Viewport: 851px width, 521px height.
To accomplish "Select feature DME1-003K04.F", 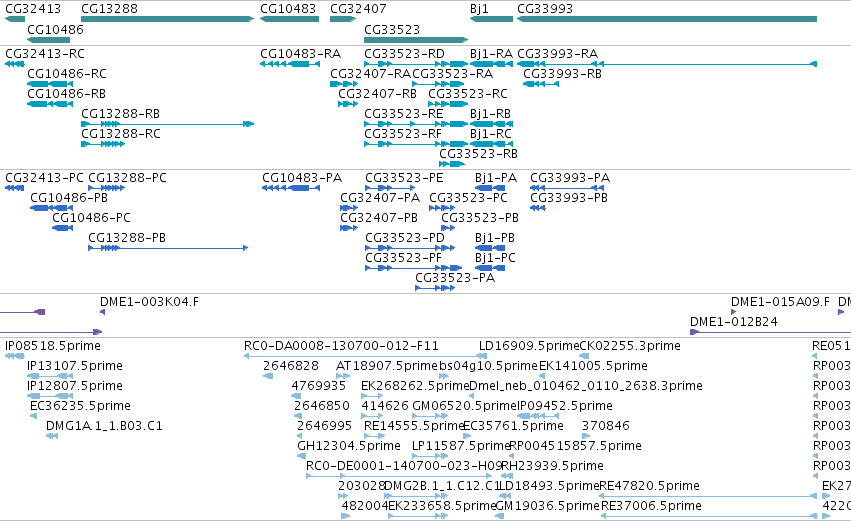I will (x=149, y=302).
